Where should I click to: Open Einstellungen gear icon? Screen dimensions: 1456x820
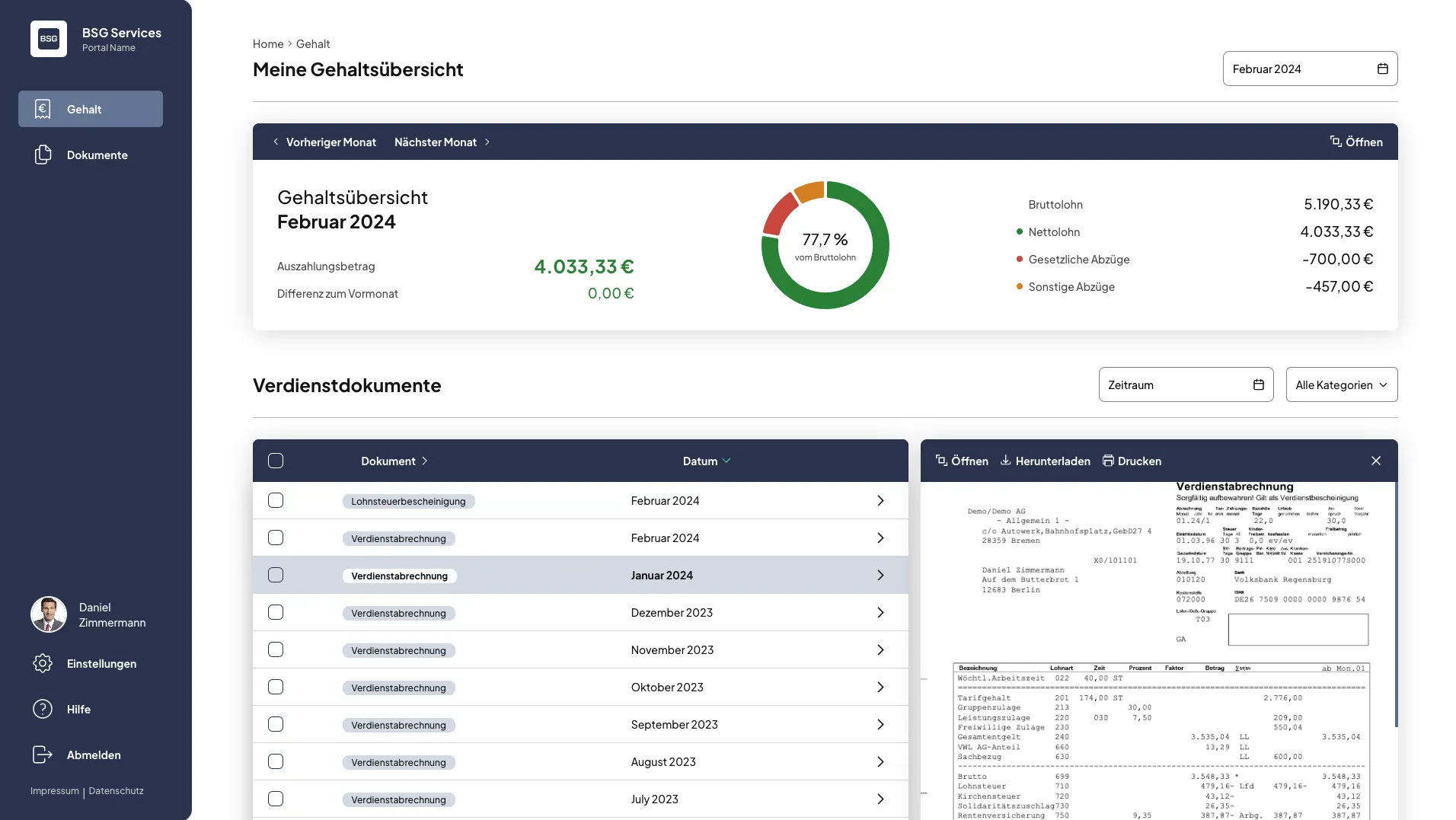[x=43, y=663]
